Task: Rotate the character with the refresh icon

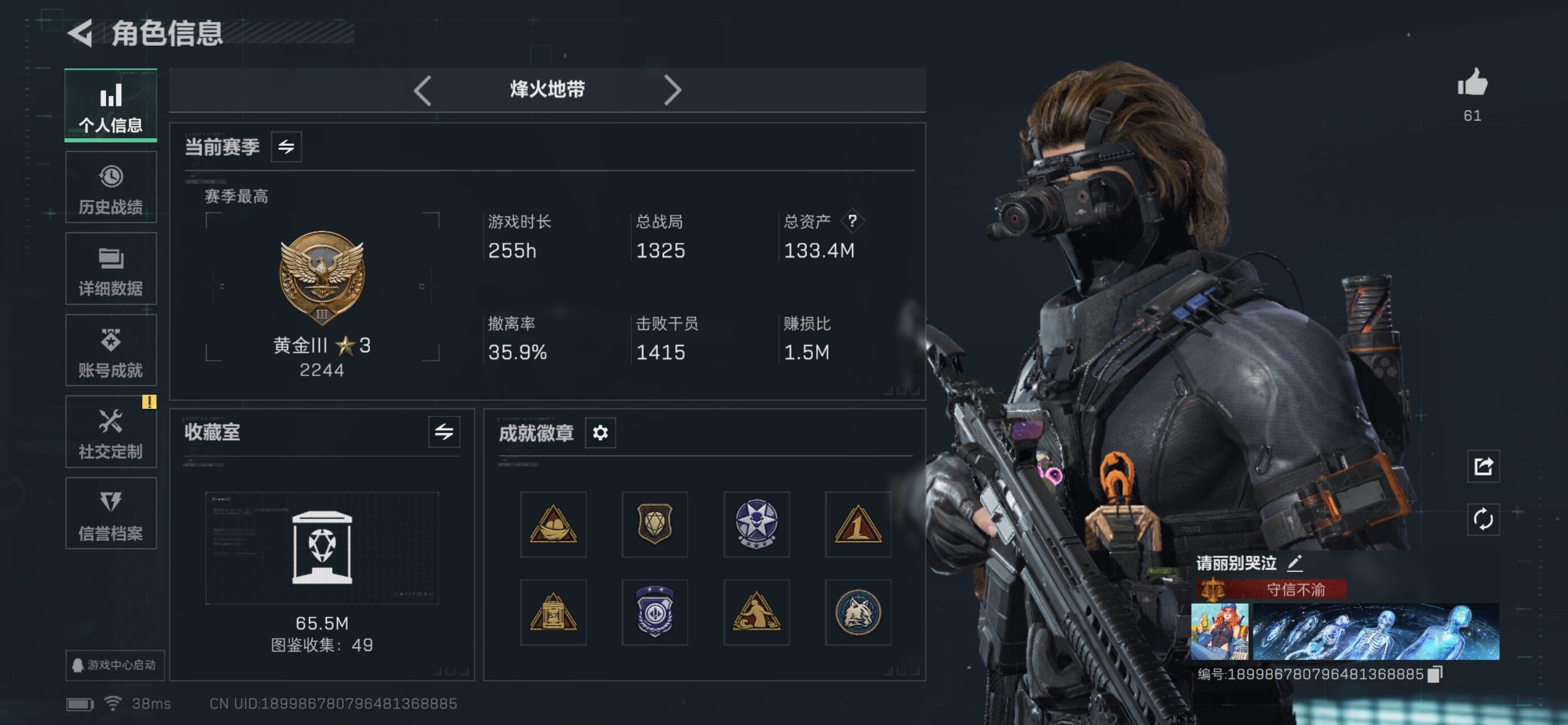Action: coord(1483,519)
